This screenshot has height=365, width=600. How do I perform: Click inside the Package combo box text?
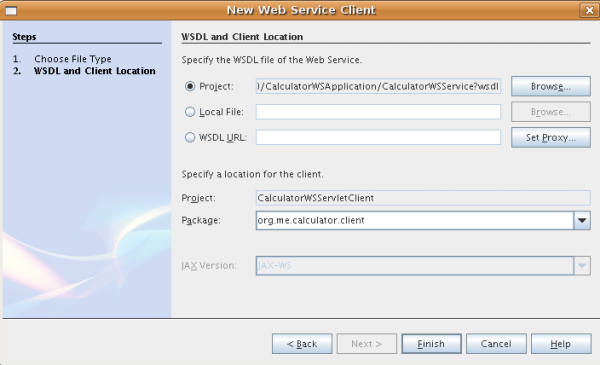pos(415,220)
